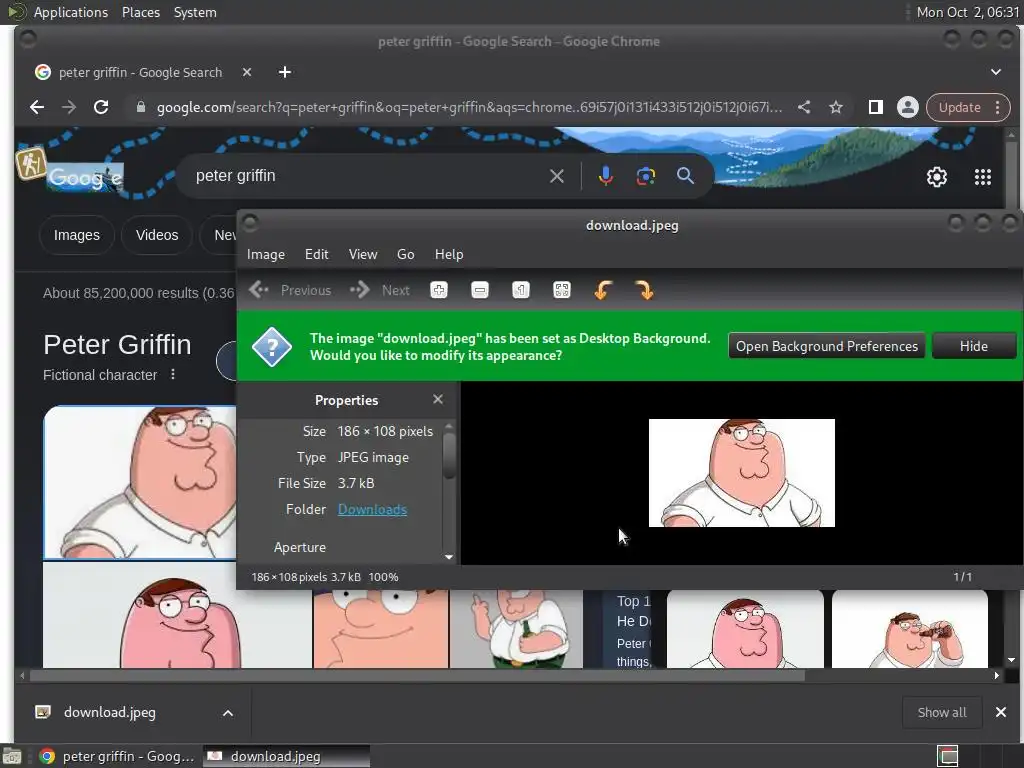1024x768 pixels.
Task: Click the zoom in icon in image viewer
Action: tap(439, 290)
